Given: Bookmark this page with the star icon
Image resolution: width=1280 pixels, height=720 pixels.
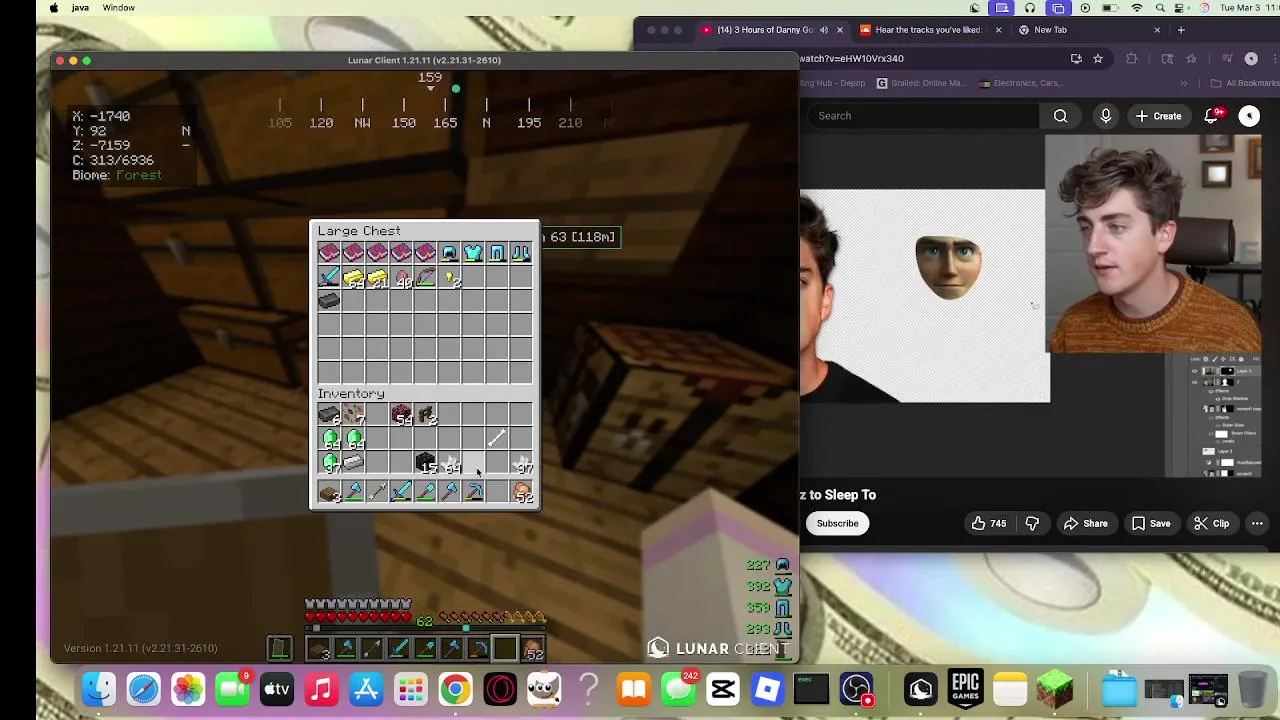Looking at the screenshot, I should point(1098,58).
